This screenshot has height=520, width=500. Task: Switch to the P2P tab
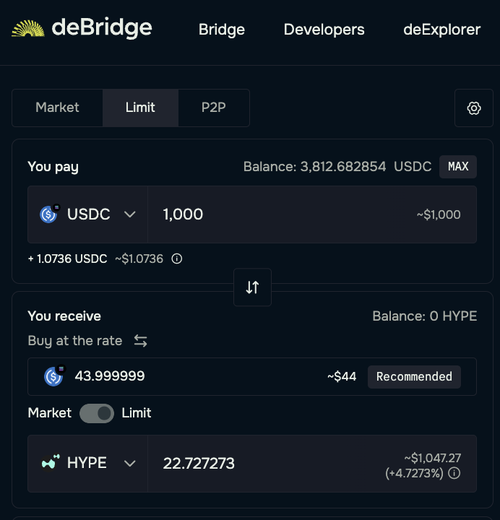(214, 108)
